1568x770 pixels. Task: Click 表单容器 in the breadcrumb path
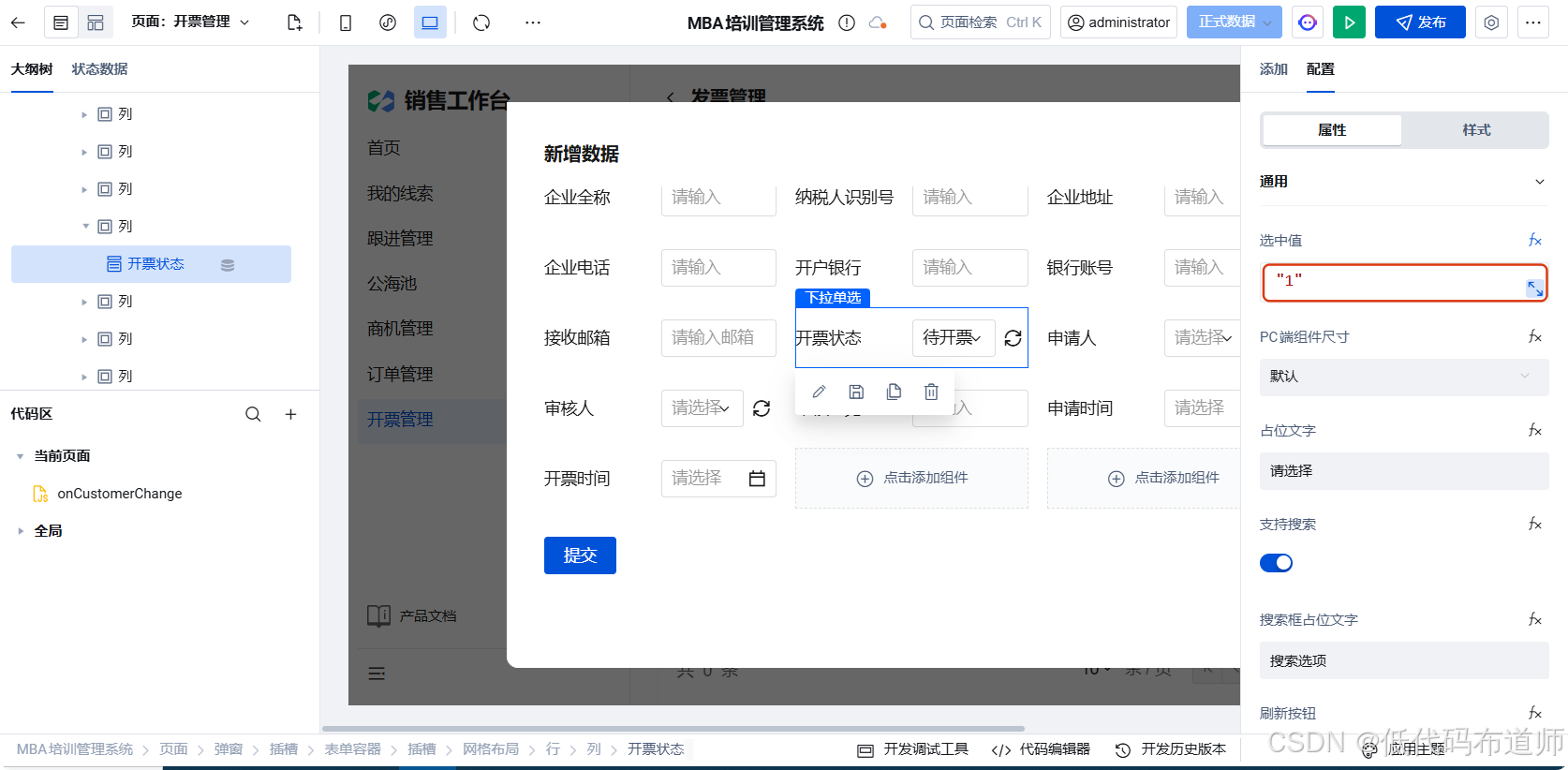point(352,749)
